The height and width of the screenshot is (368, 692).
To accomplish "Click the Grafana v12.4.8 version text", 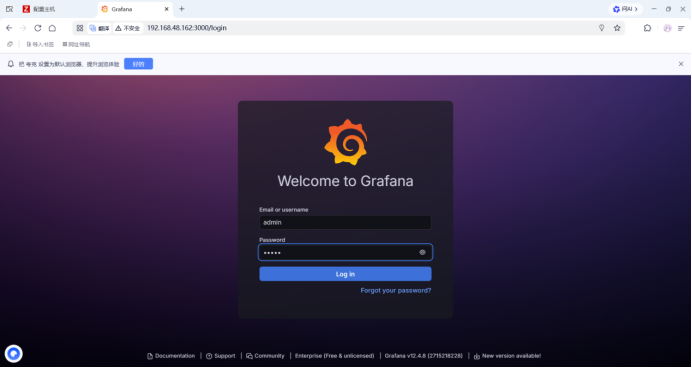I will [x=424, y=356].
